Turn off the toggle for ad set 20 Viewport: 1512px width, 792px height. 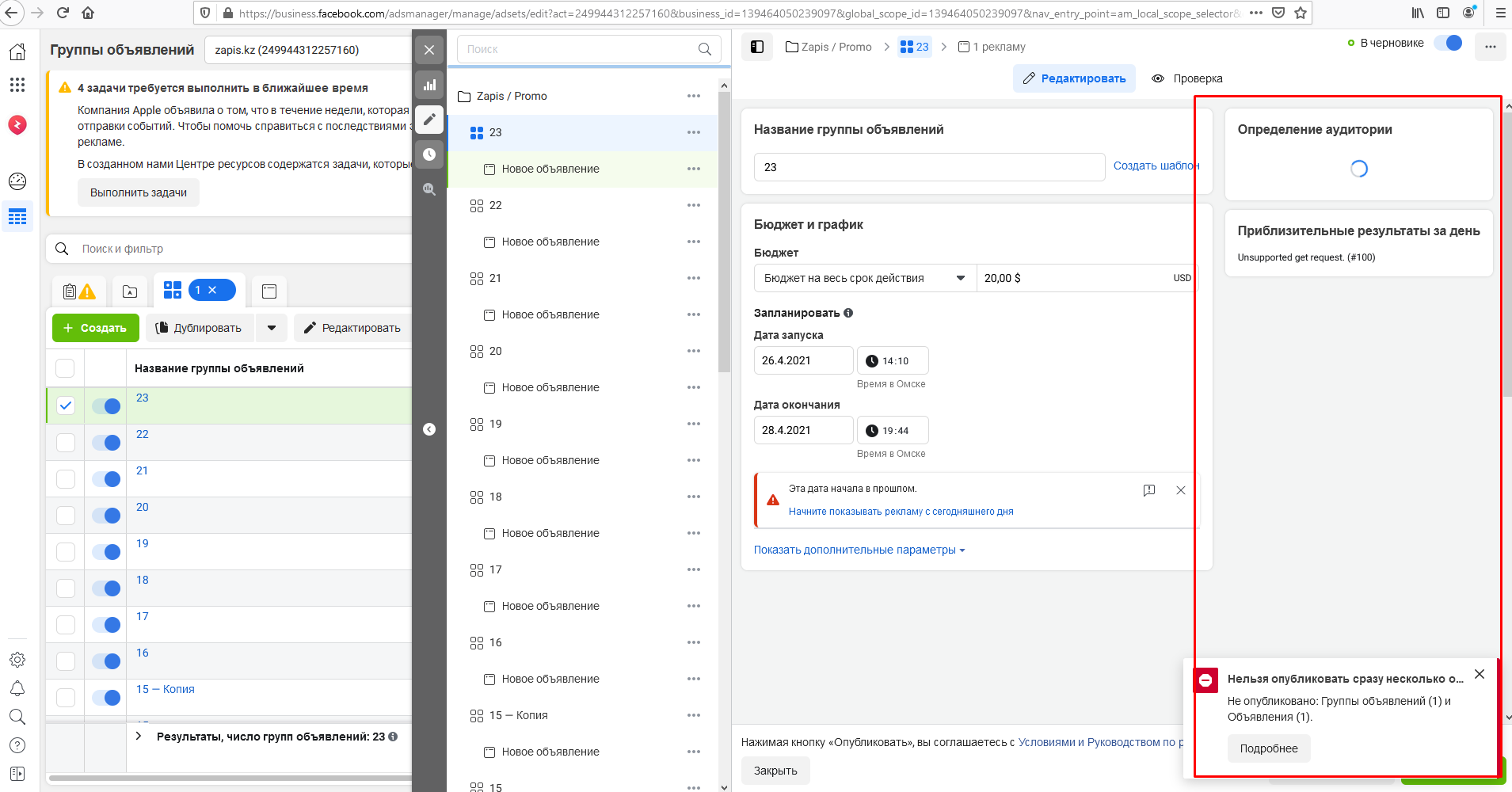click(x=106, y=515)
